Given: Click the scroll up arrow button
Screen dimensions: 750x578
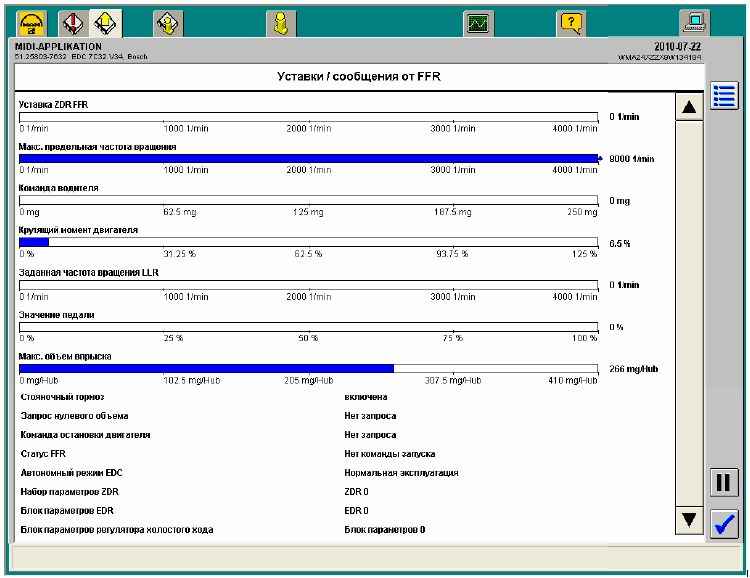Looking at the screenshot, I should (689, 107).
